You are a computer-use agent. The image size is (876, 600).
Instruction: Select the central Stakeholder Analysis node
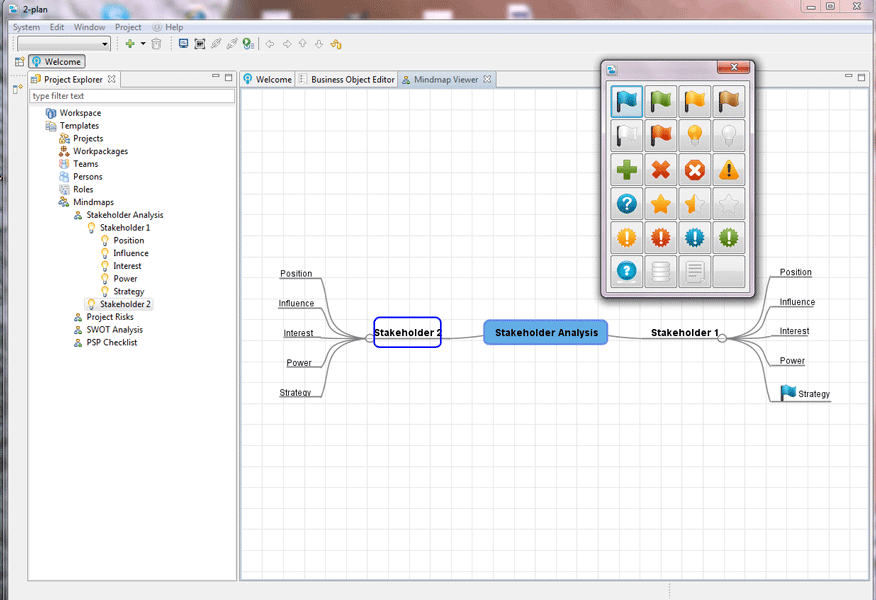tap(546, 333)
